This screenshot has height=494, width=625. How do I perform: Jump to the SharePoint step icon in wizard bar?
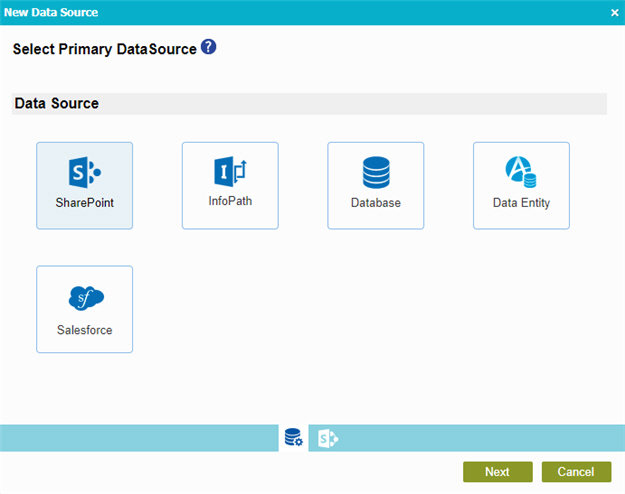tap(328, 439)
